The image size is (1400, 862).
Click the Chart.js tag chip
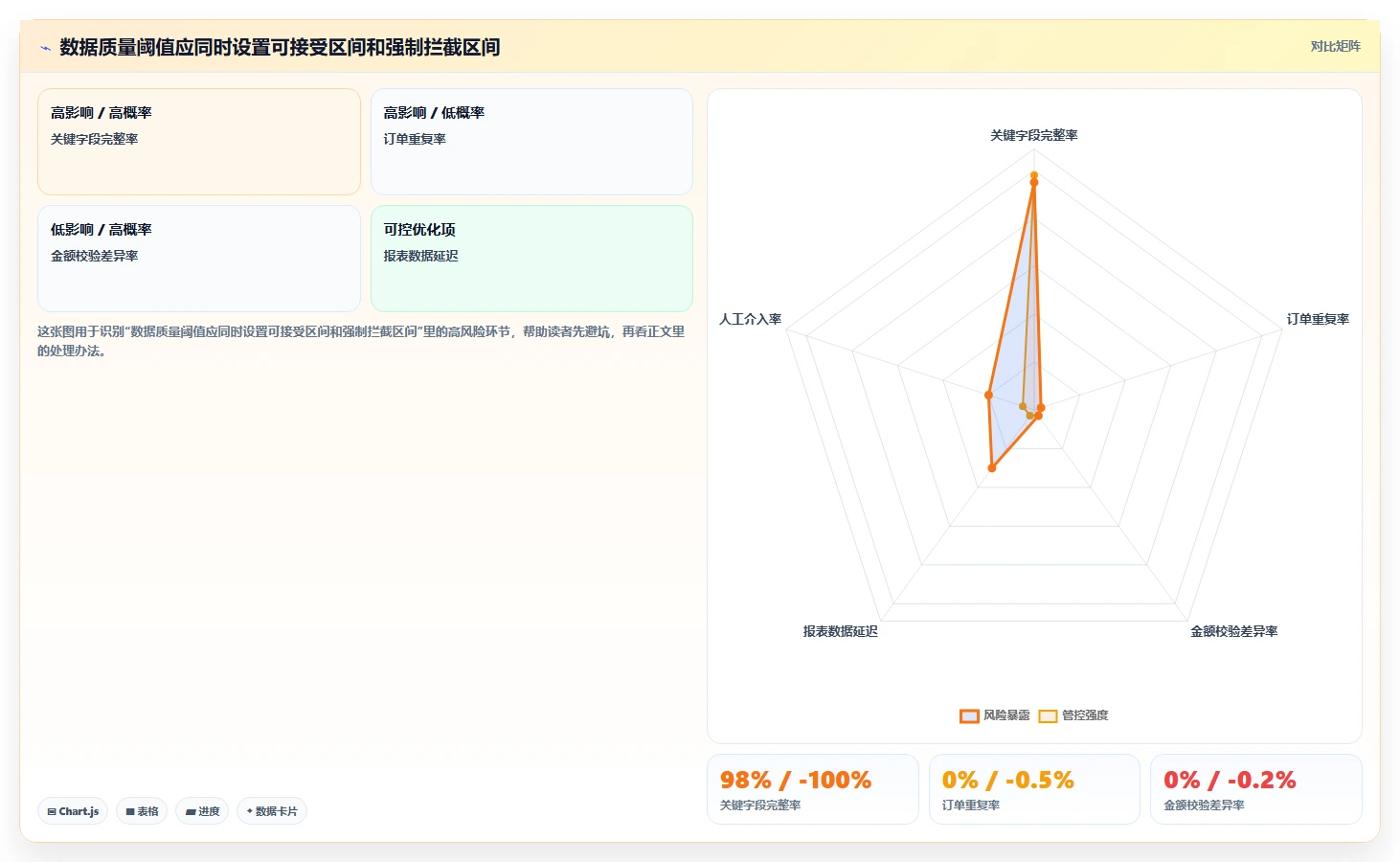73,811
